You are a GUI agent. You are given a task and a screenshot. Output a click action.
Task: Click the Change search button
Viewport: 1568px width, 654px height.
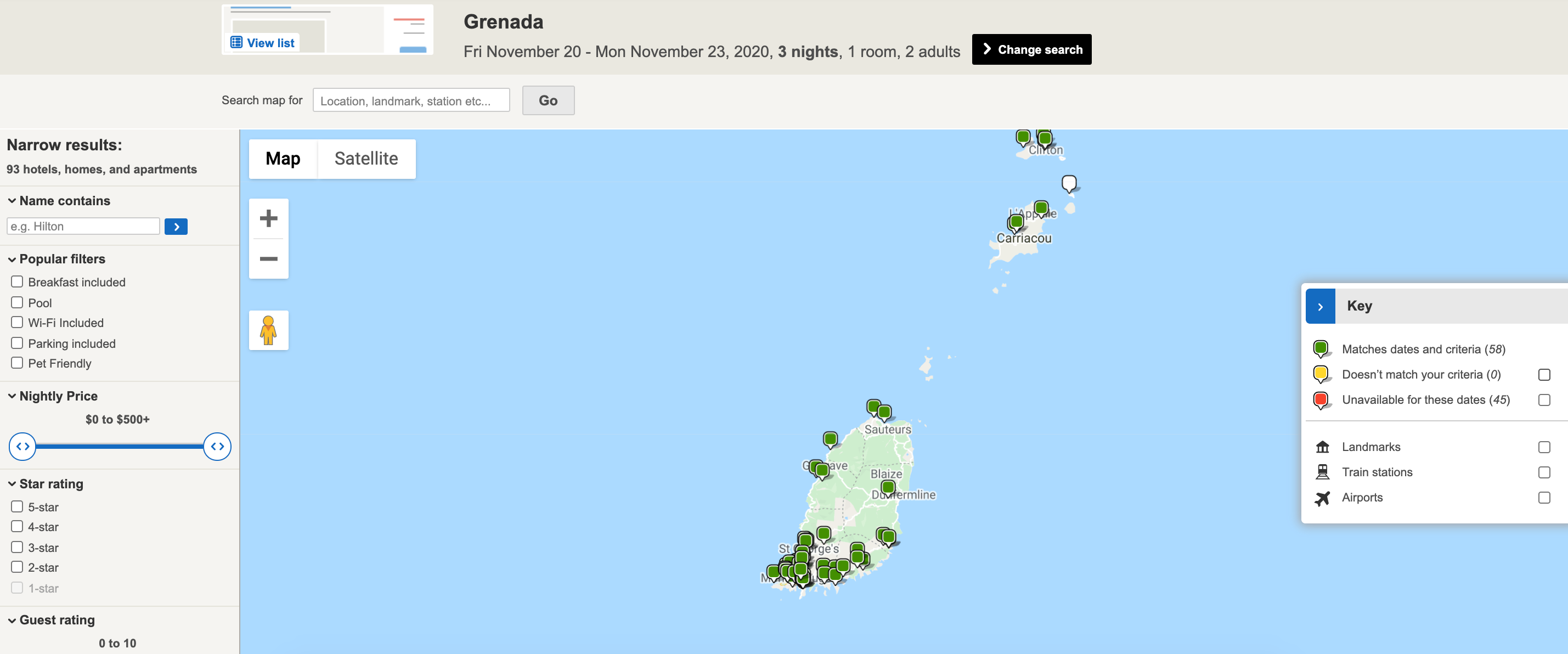(x=1031, y=49)
